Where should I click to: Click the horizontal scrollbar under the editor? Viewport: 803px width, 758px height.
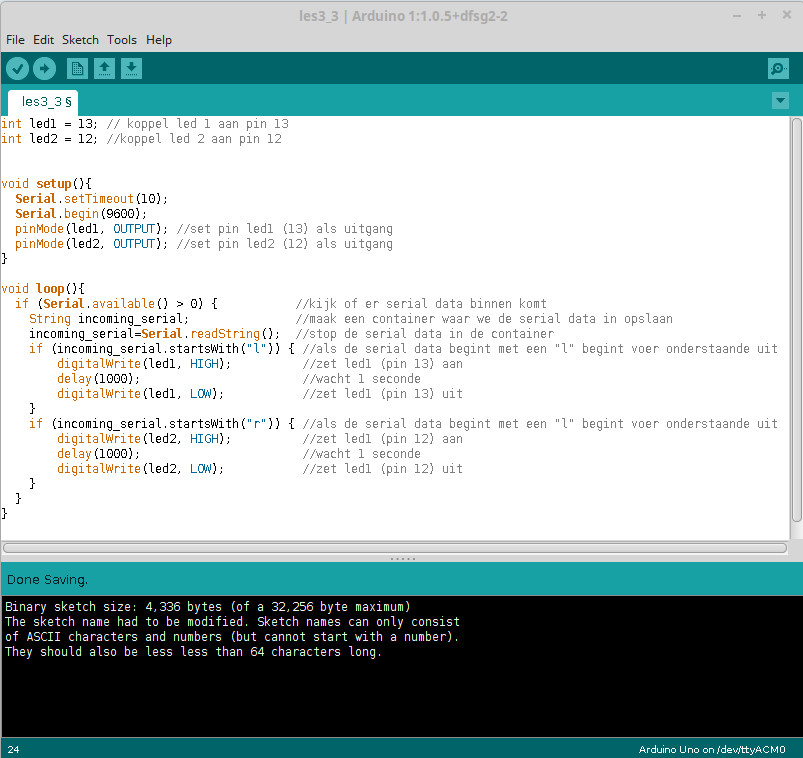point(396,547)
